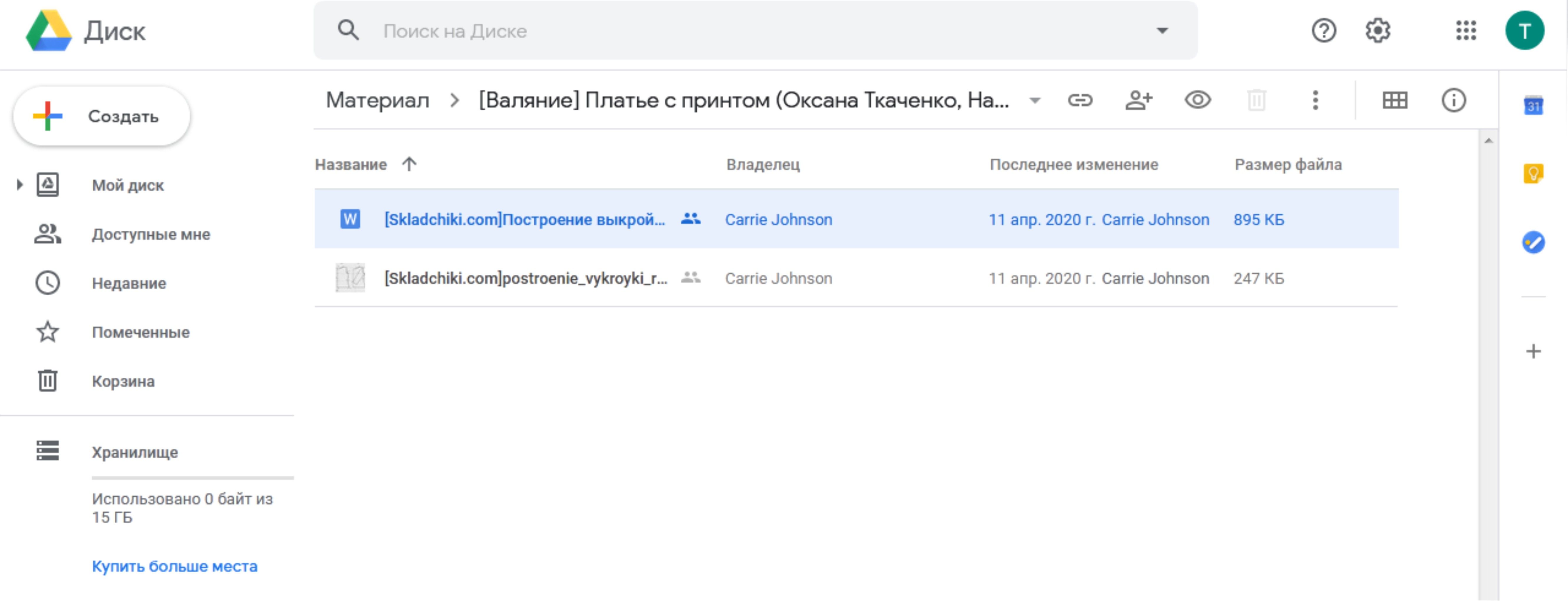The height and width of the screenshot is (601, 1568).
Task: Click owner 'Carrie Johnson' in postroenie_vykroyki row
Action: point(779,278)
